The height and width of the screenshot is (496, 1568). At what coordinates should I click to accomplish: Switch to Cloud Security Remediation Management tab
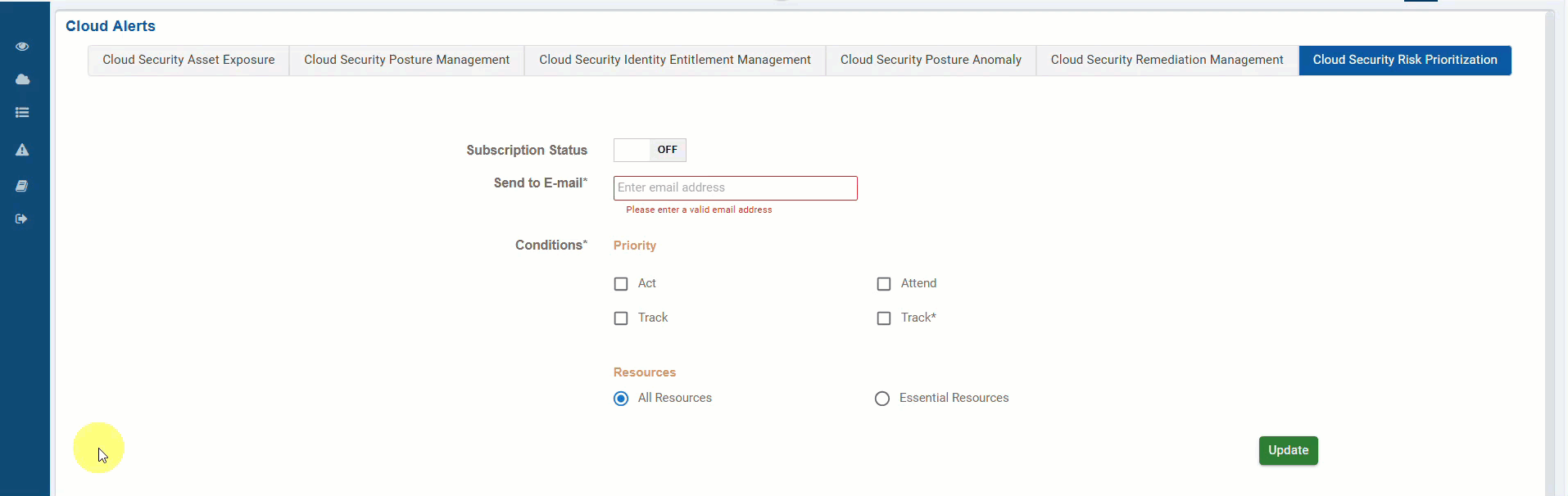pos(1167,60)
